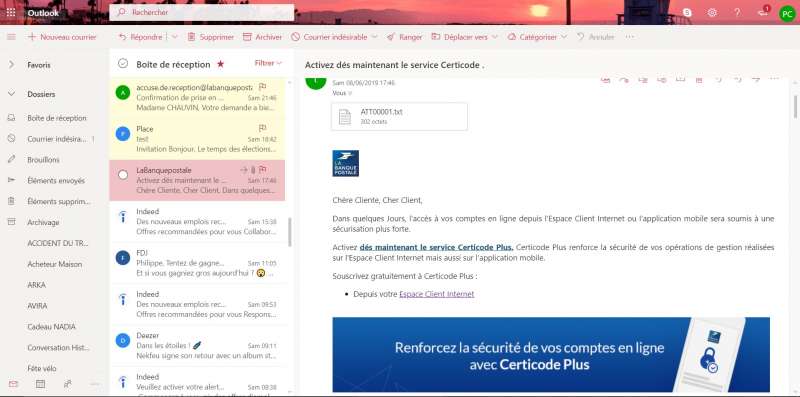Flag the LaBanquepostale message
This screenshot has width=800, height=397.
coord(262,169)
